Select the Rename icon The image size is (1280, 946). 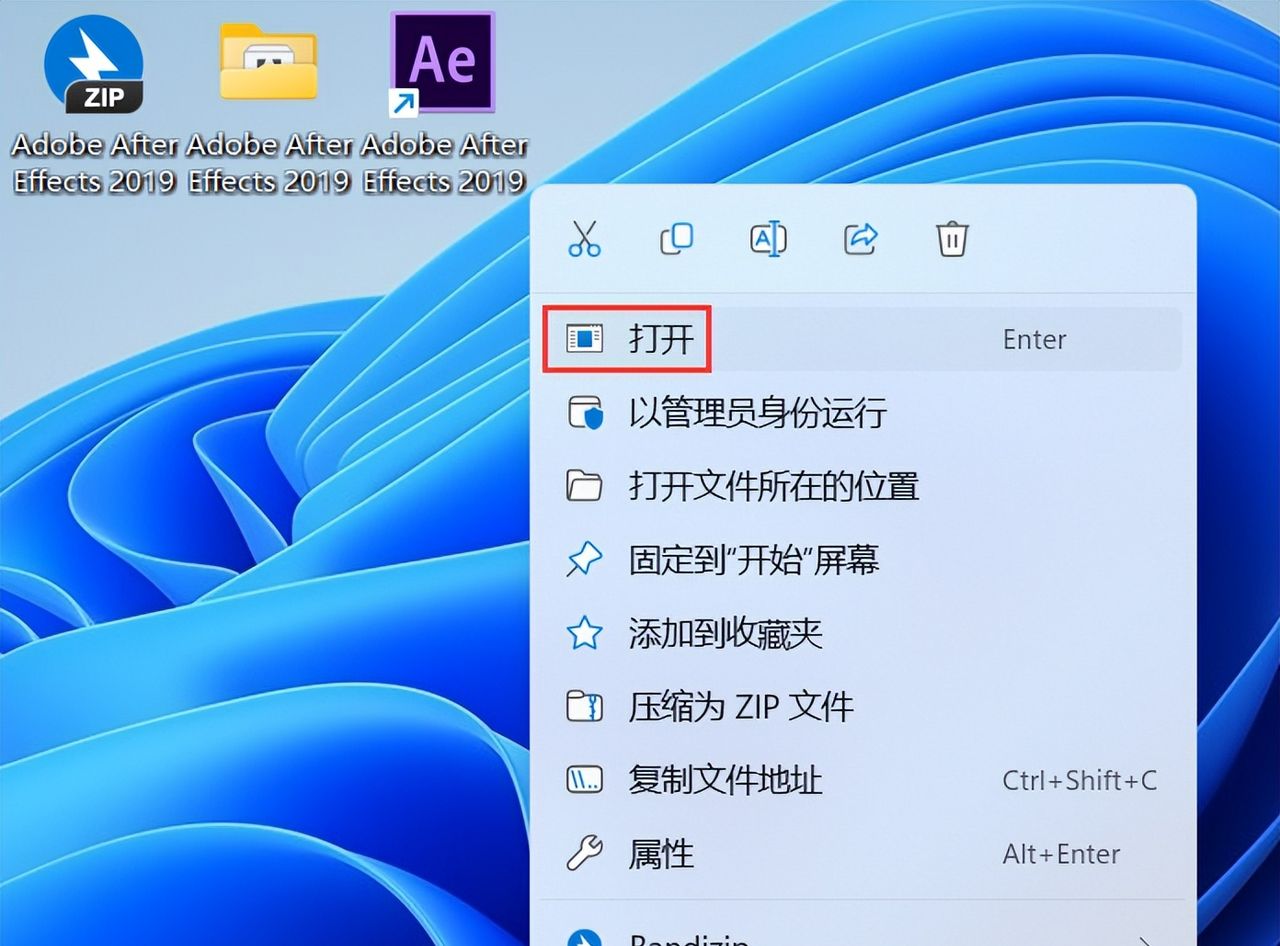(x=768, y=239)
